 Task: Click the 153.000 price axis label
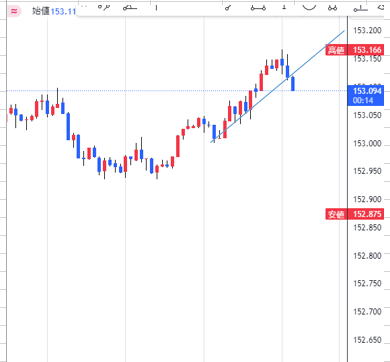pos(367,144)
